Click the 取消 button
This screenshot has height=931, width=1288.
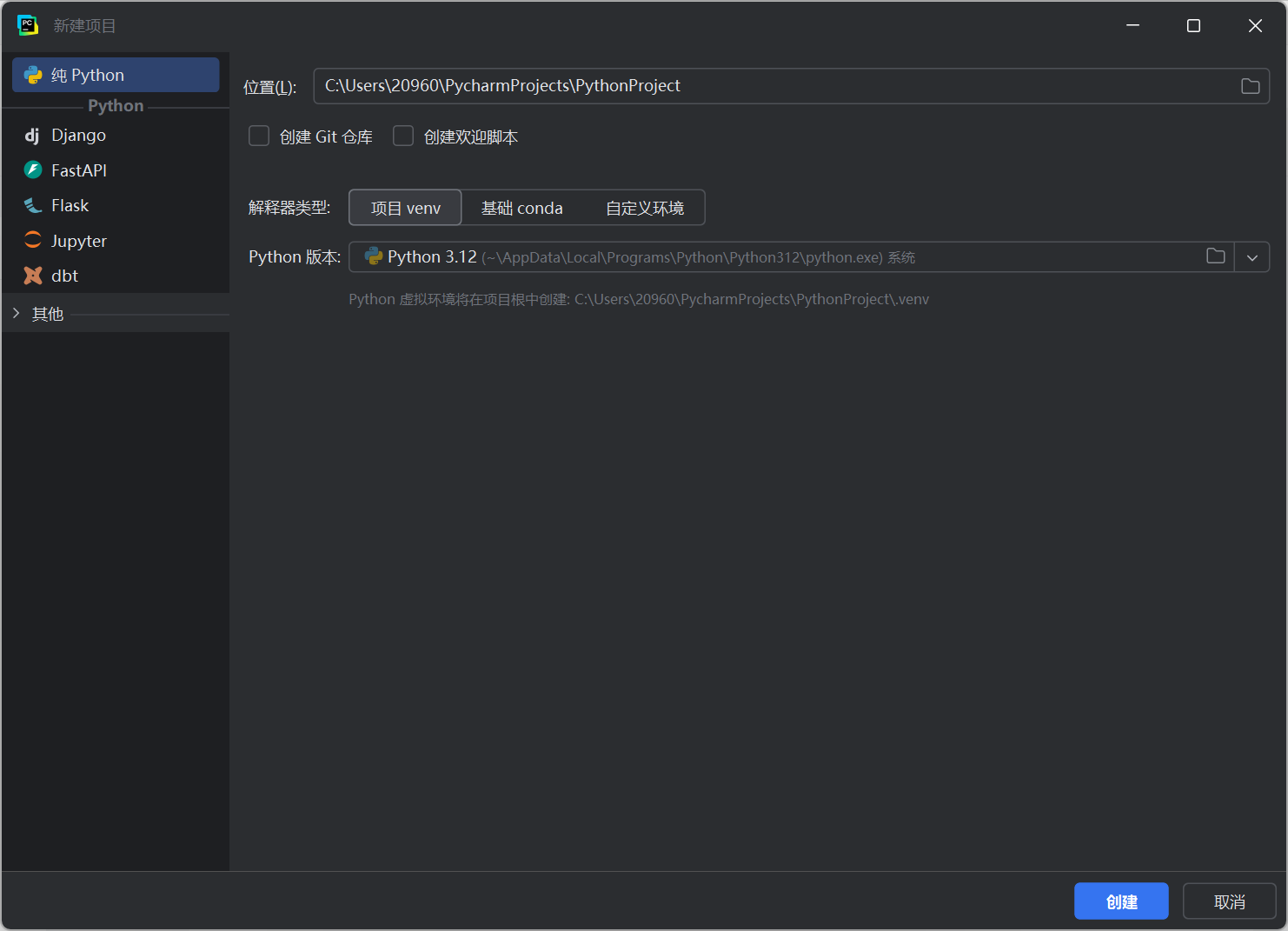1230,901
